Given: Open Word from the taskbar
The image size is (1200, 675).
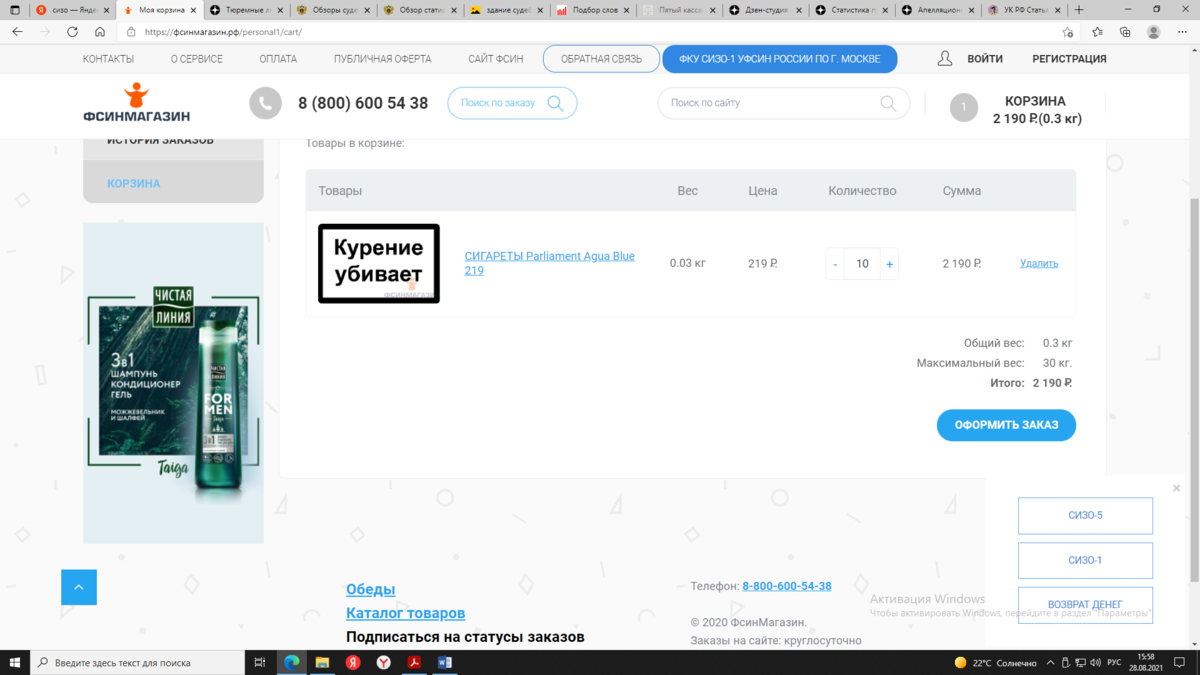Looking at the screenshot, I should click(x=445, y=662).
